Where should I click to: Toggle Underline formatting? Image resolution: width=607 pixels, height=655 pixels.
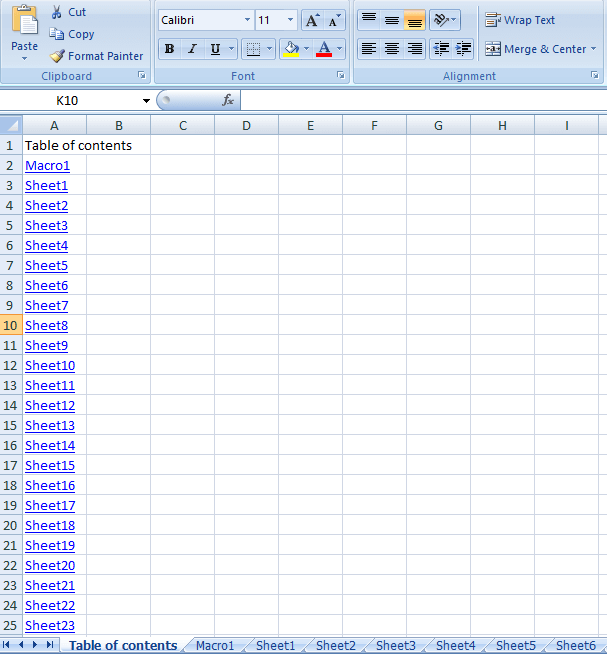pyautogui.click(x=215, y=49)
